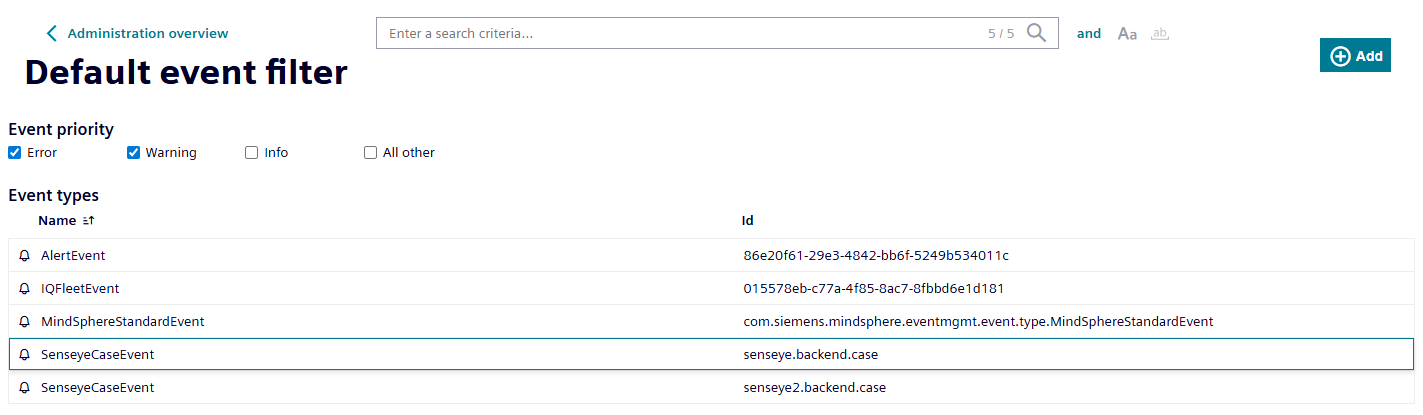Select the IQFleetEvent event type
The width and height of the screenshot is (1423, 415).
coord(400,289)
